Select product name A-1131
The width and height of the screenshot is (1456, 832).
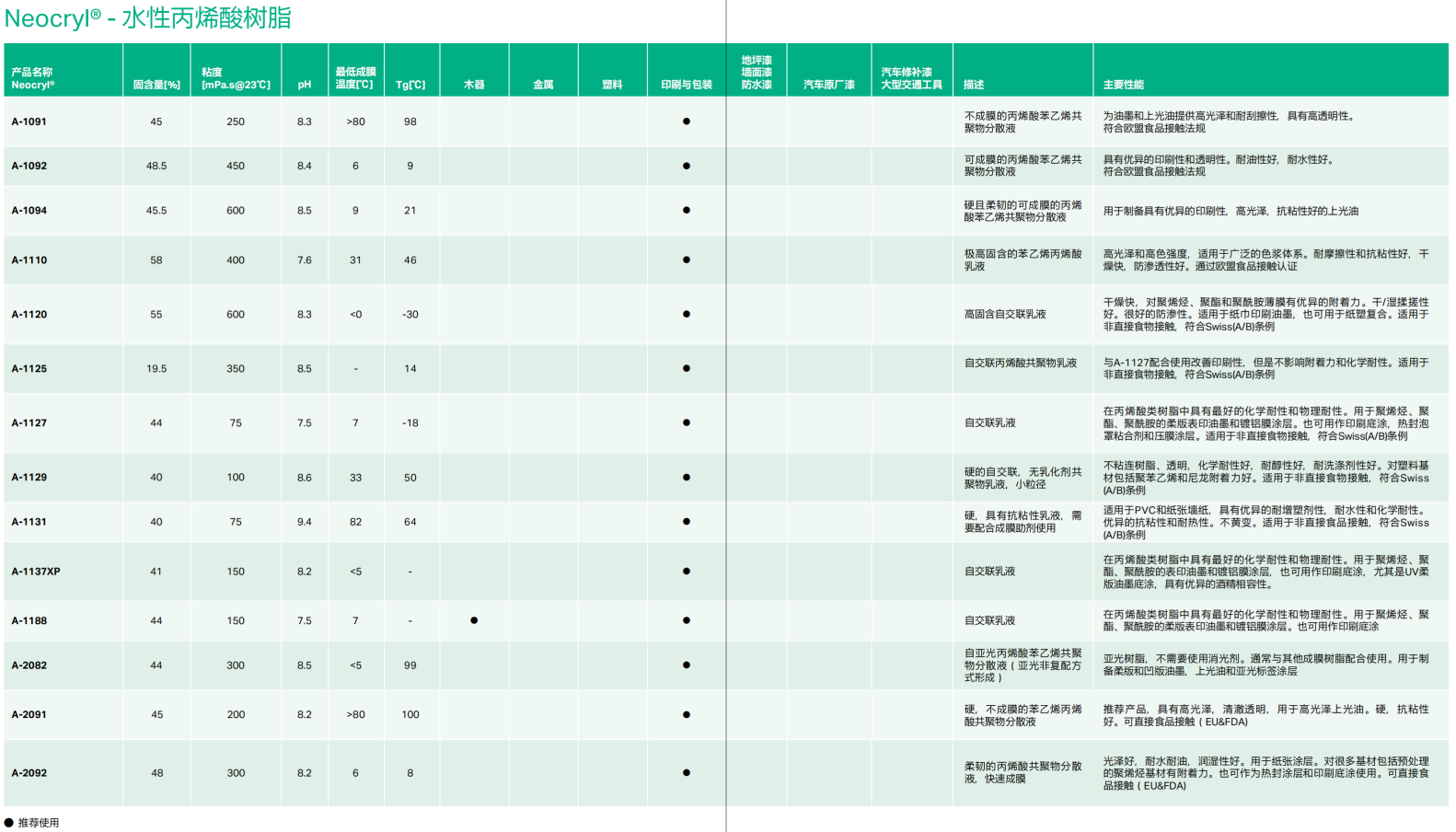29,522
